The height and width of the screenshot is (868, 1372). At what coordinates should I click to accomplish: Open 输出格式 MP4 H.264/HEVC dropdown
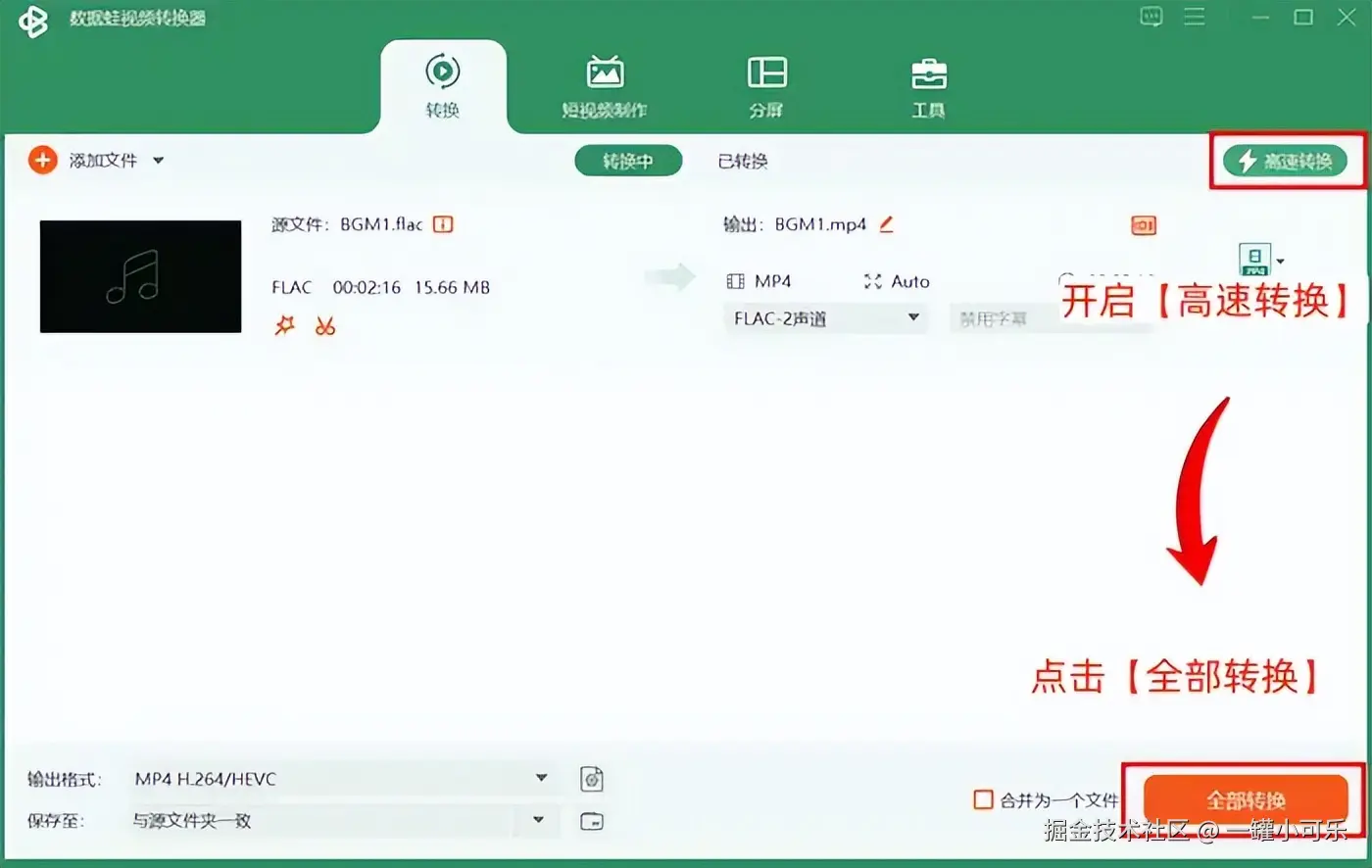coord(341,779)
